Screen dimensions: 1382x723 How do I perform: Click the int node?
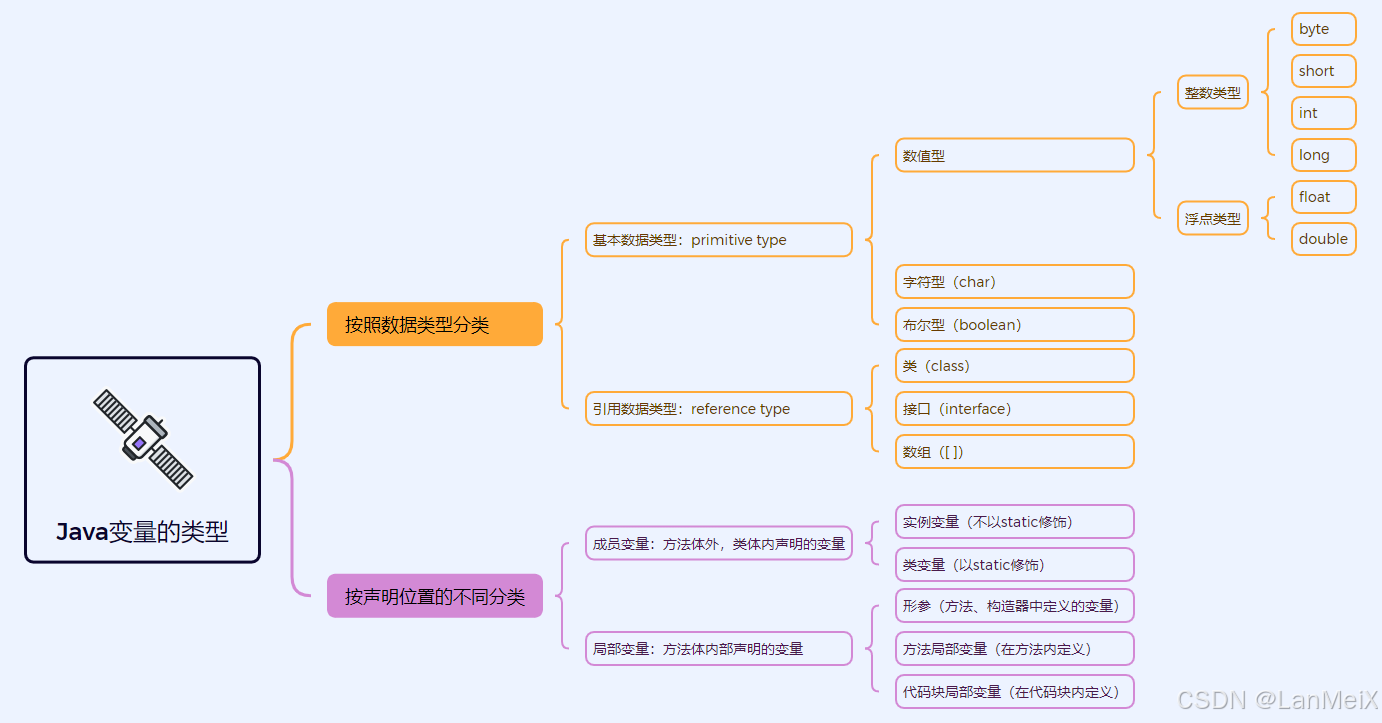coord(1323,113)
